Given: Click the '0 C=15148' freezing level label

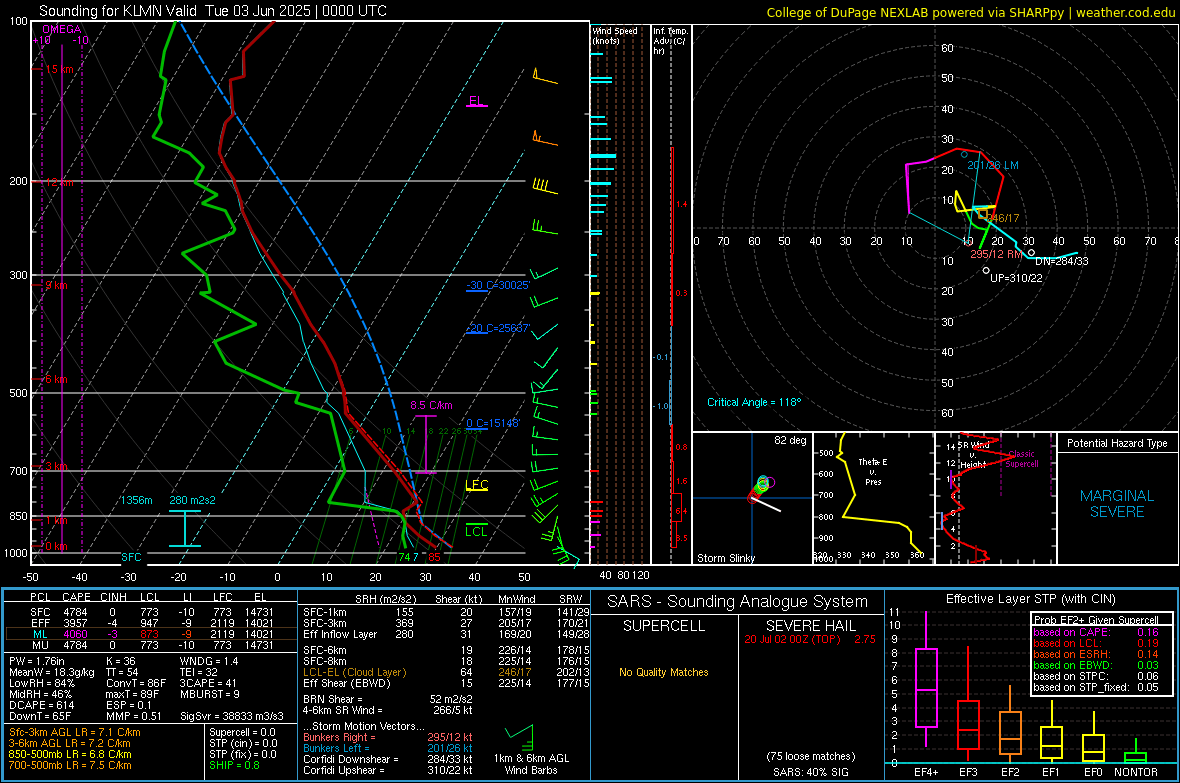Looking at the screenshot, I should pyautogui.click(x=493, y=423).
